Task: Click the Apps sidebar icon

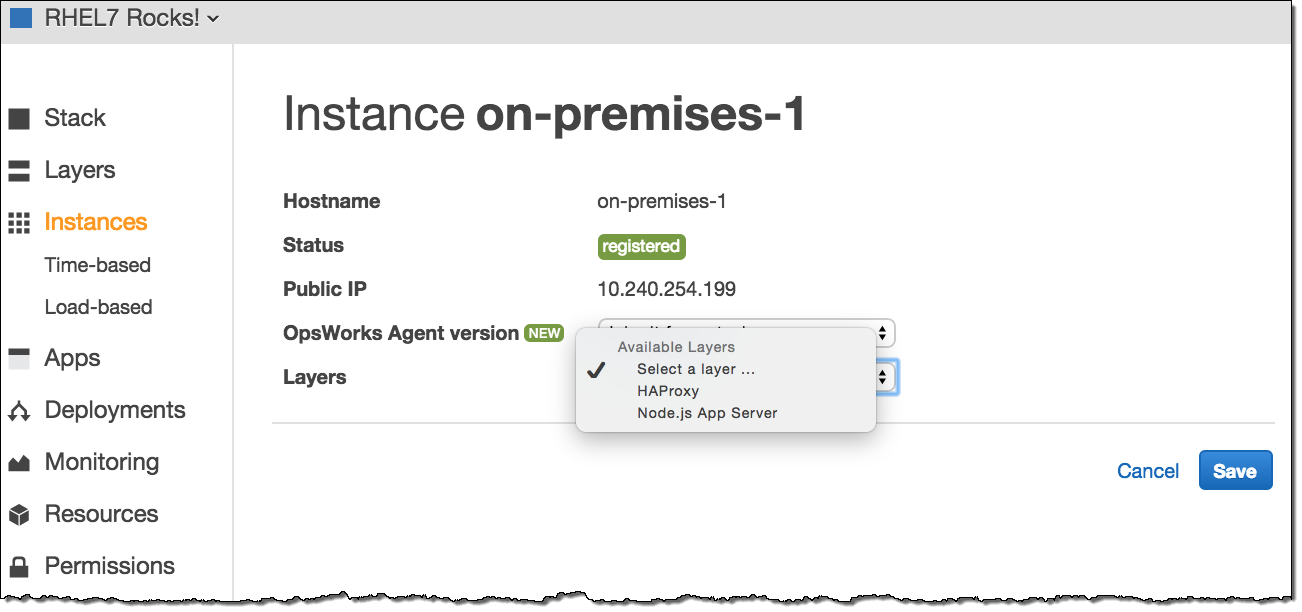Action: point(19,359)
